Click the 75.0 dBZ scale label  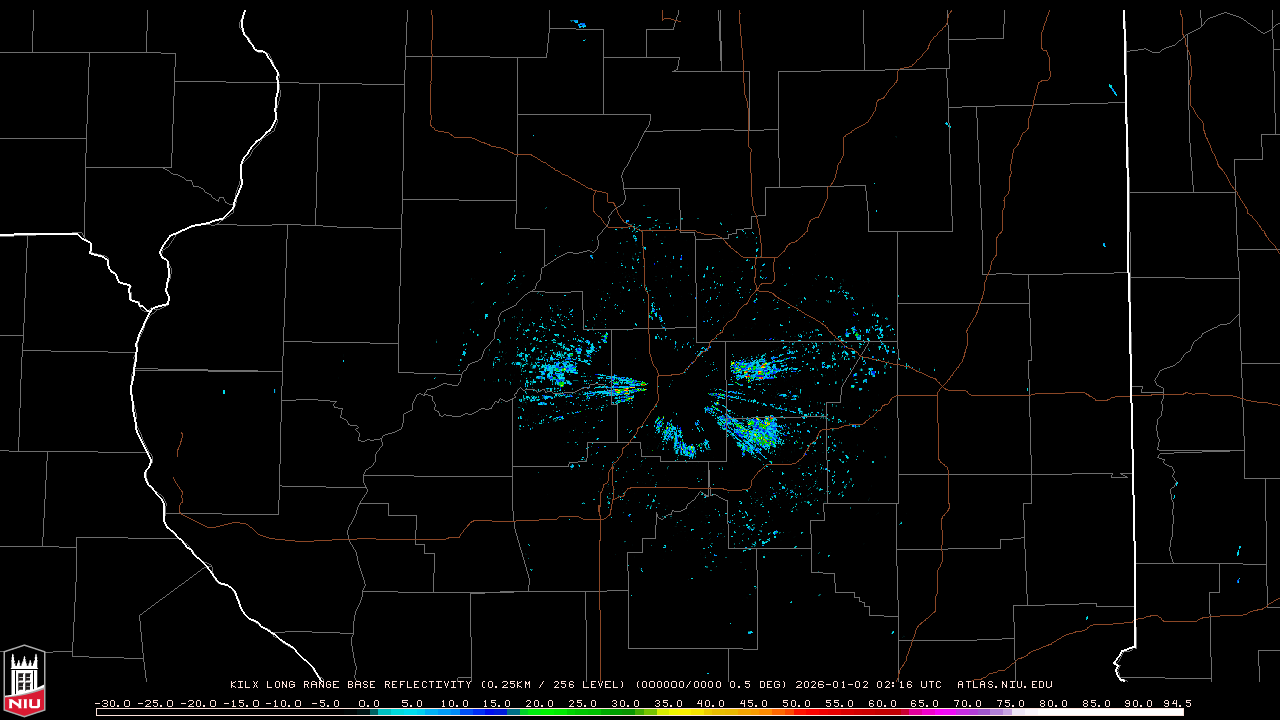point(1009,703)
